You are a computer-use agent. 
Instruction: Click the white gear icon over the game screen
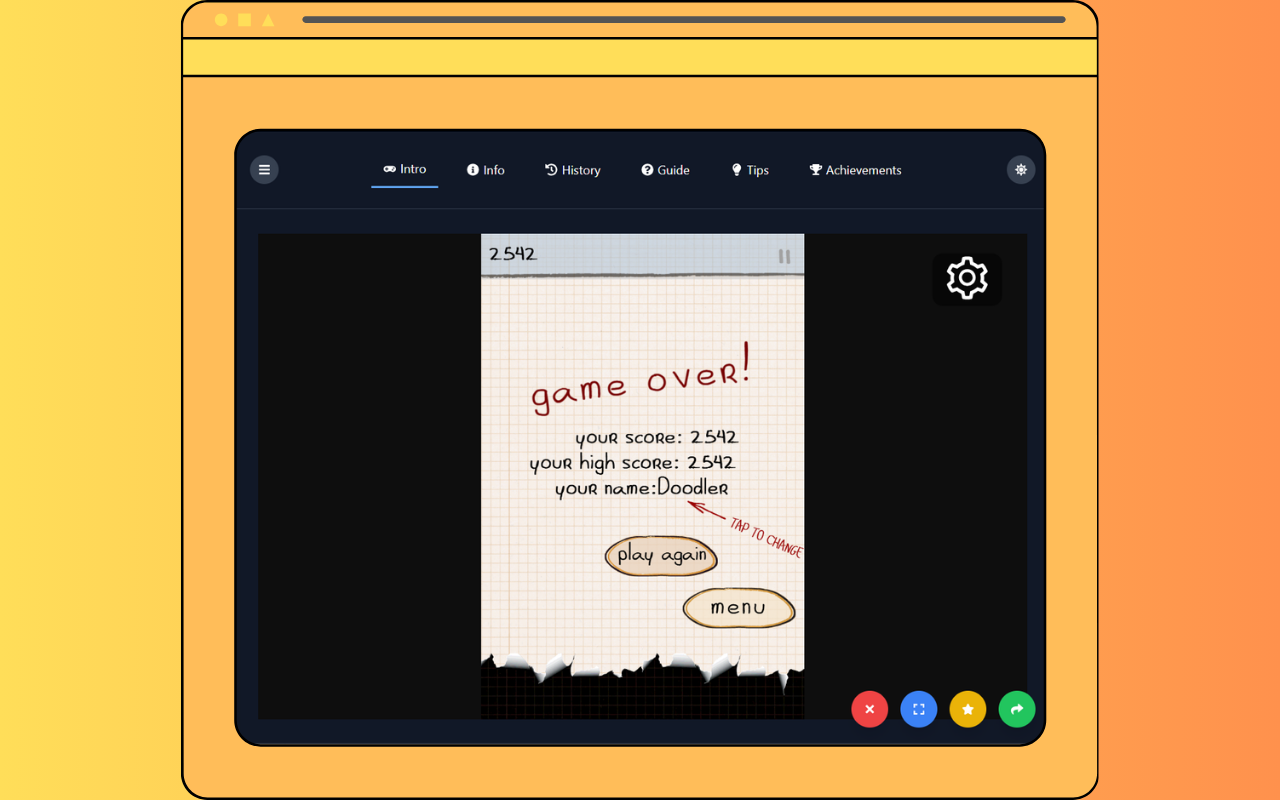coord(966,279)
